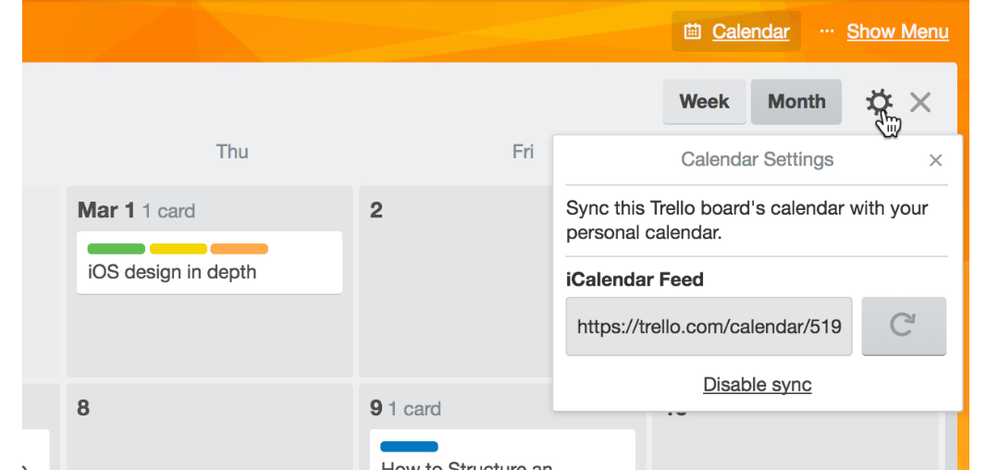Click the calendar icon beside the Calendar link
The height and width of the screenshot is (470, 999).
[x=692, y=31]
